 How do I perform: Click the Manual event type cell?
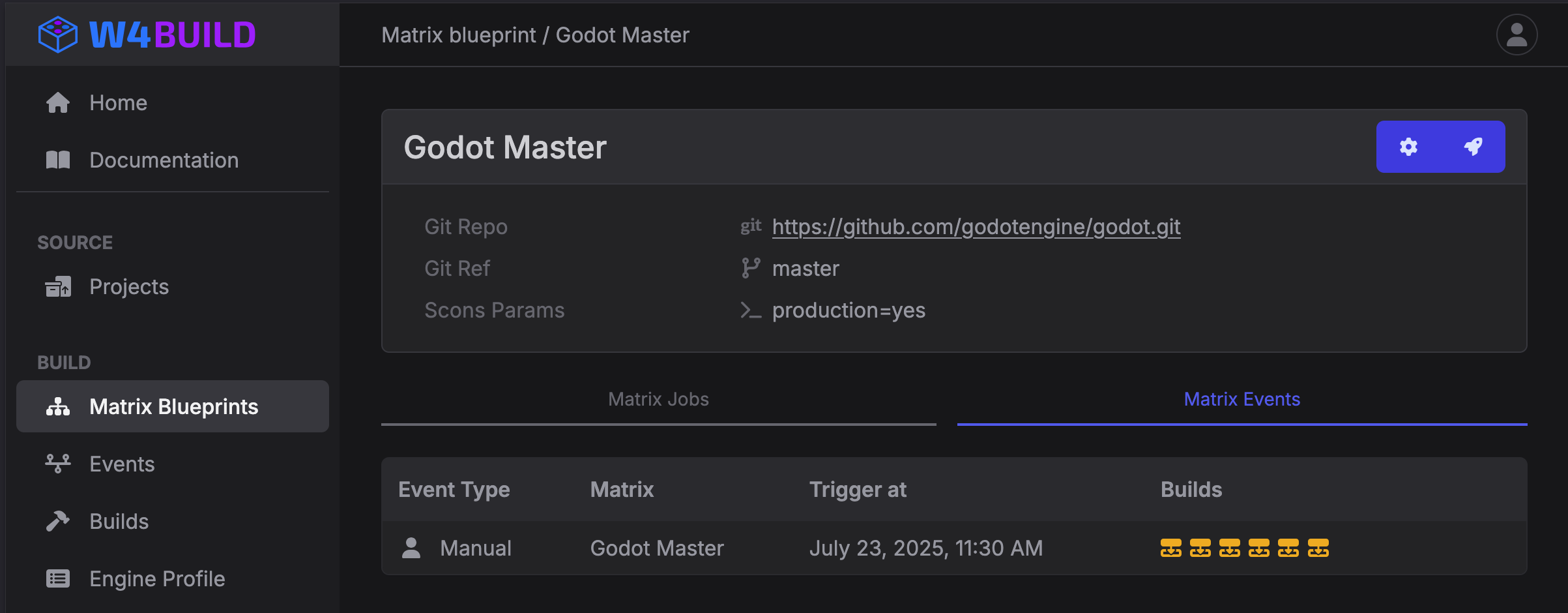coord(476,548)
